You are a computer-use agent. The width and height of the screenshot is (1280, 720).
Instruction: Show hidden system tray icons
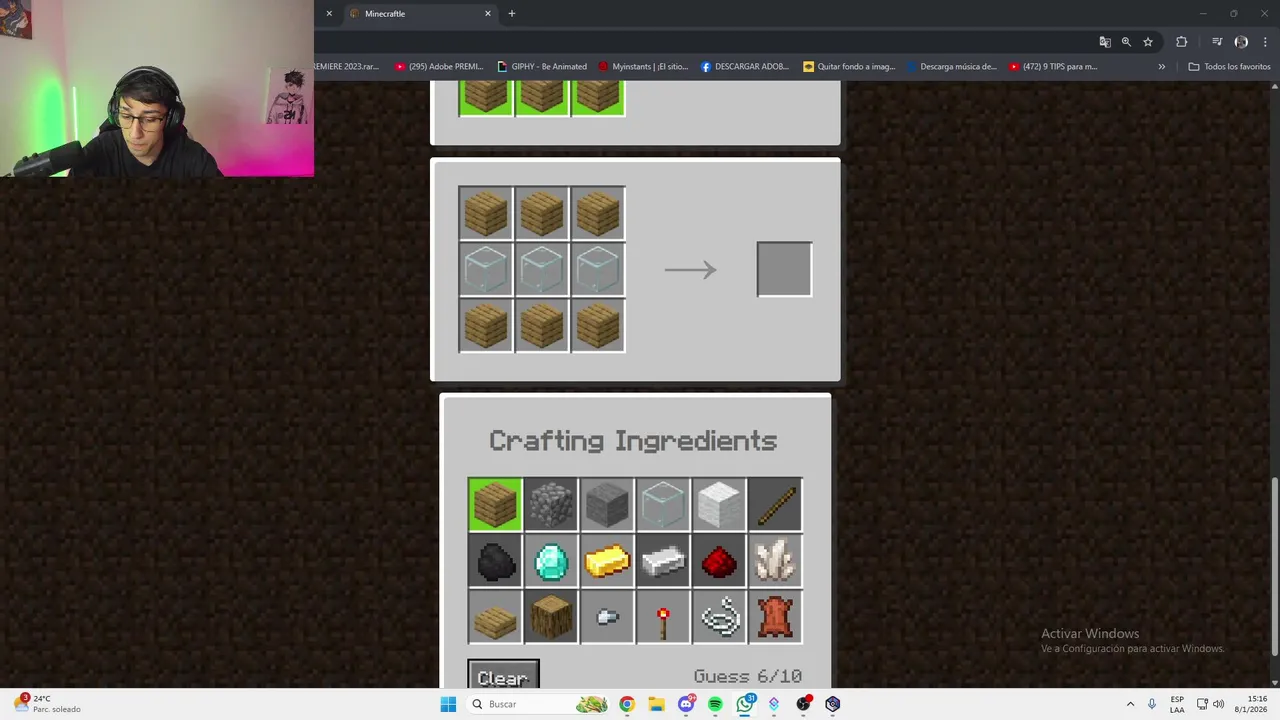(1130, 704)
